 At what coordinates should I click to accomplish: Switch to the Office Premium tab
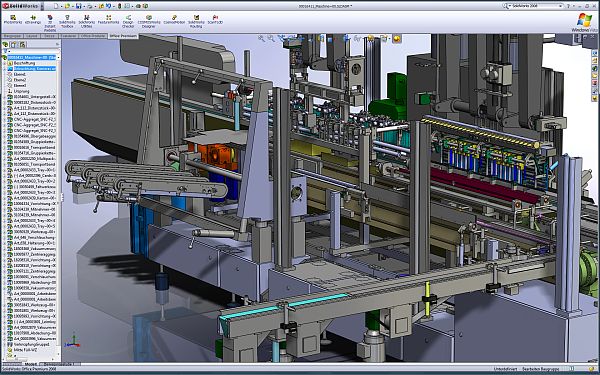point(123,36)
